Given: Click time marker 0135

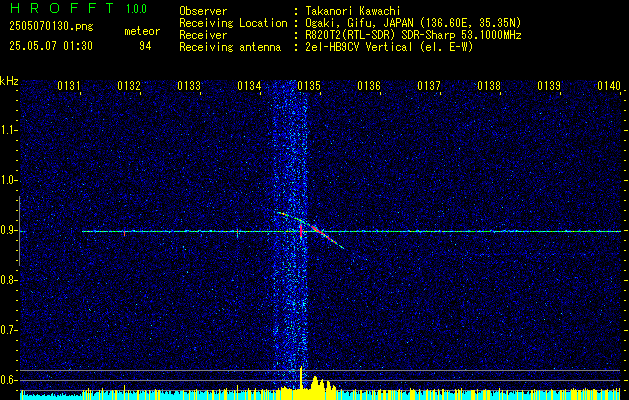Looking at the screenshot, I should click(x=309, y=86).
